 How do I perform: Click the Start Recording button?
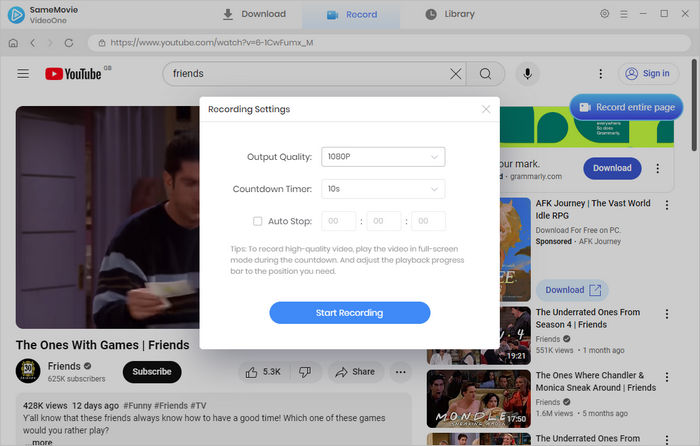pos(350,313)
